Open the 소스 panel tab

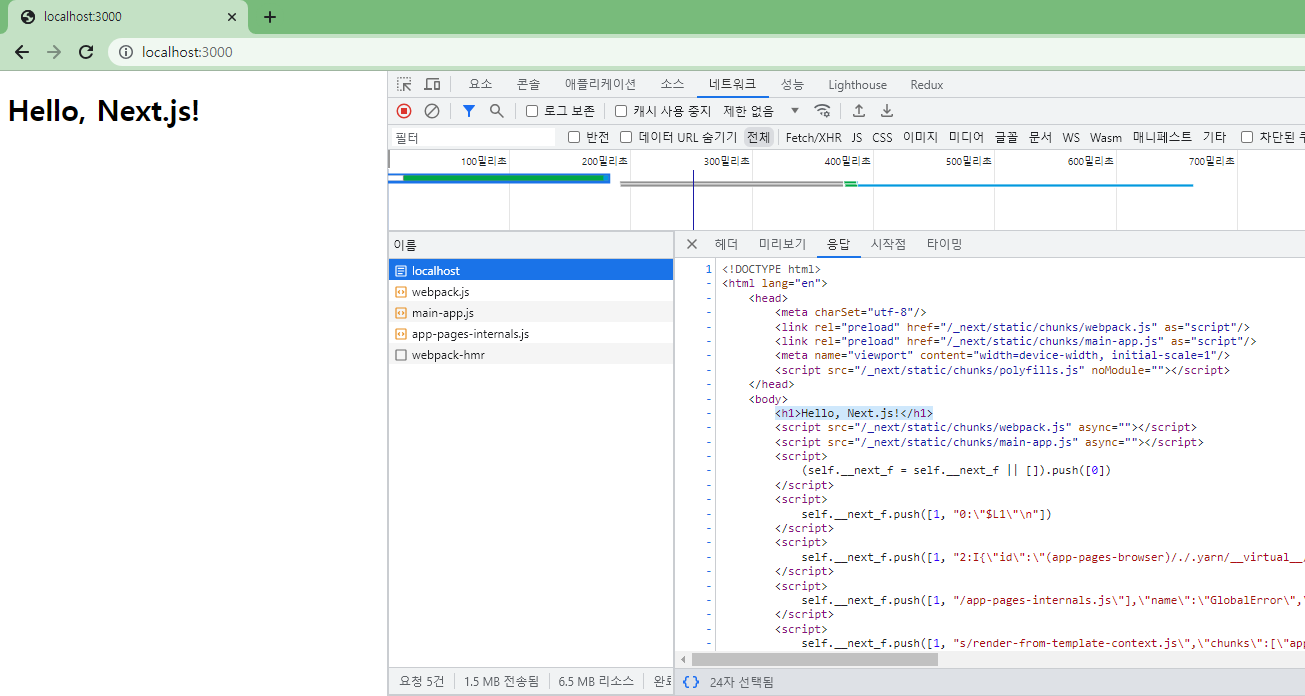click(x=672, y=85)
